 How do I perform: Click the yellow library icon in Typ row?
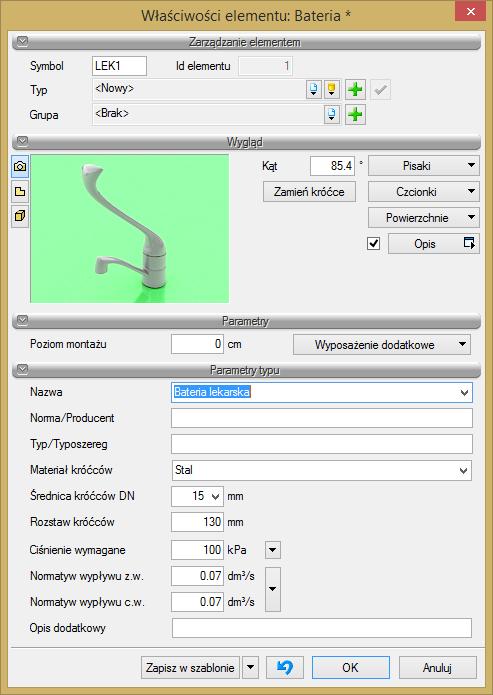331,90
